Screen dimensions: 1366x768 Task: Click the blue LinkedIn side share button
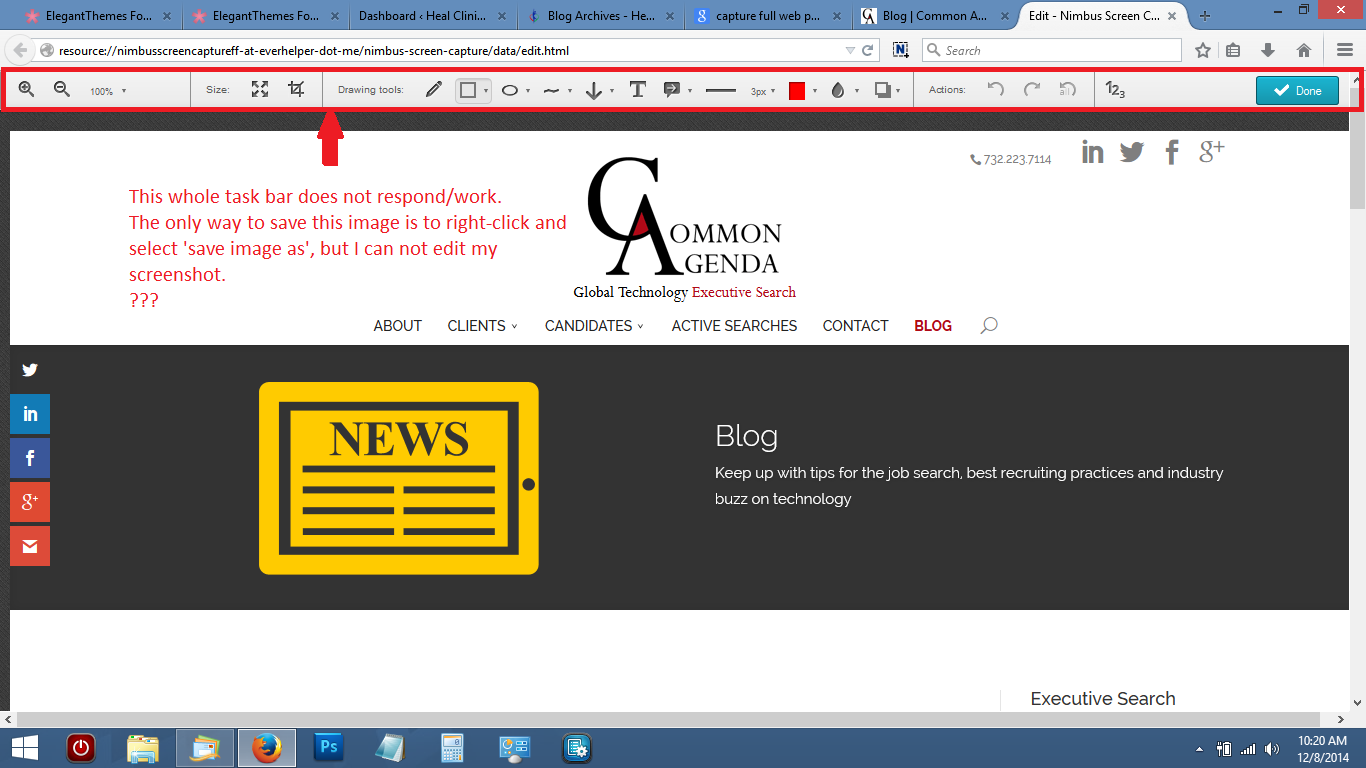30,414
